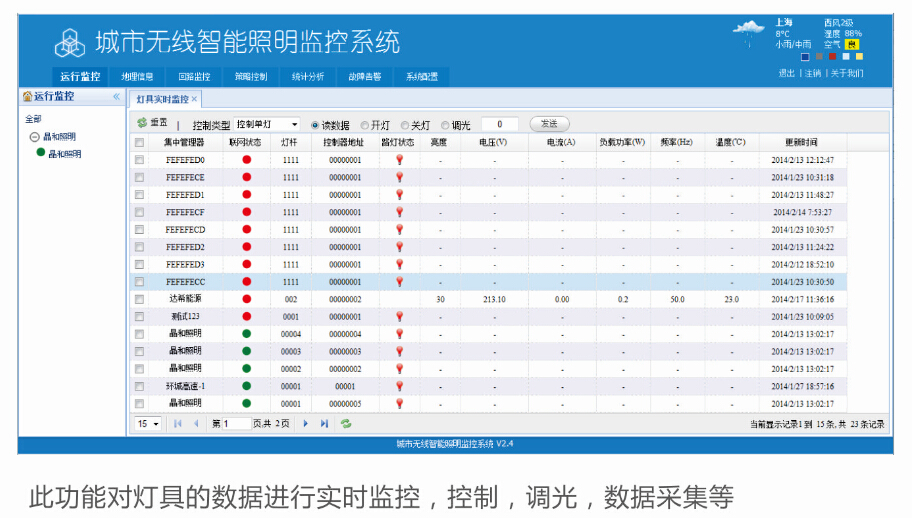Open the 策略控制 menu
The image size is (912, 518).
pos(251,76)
